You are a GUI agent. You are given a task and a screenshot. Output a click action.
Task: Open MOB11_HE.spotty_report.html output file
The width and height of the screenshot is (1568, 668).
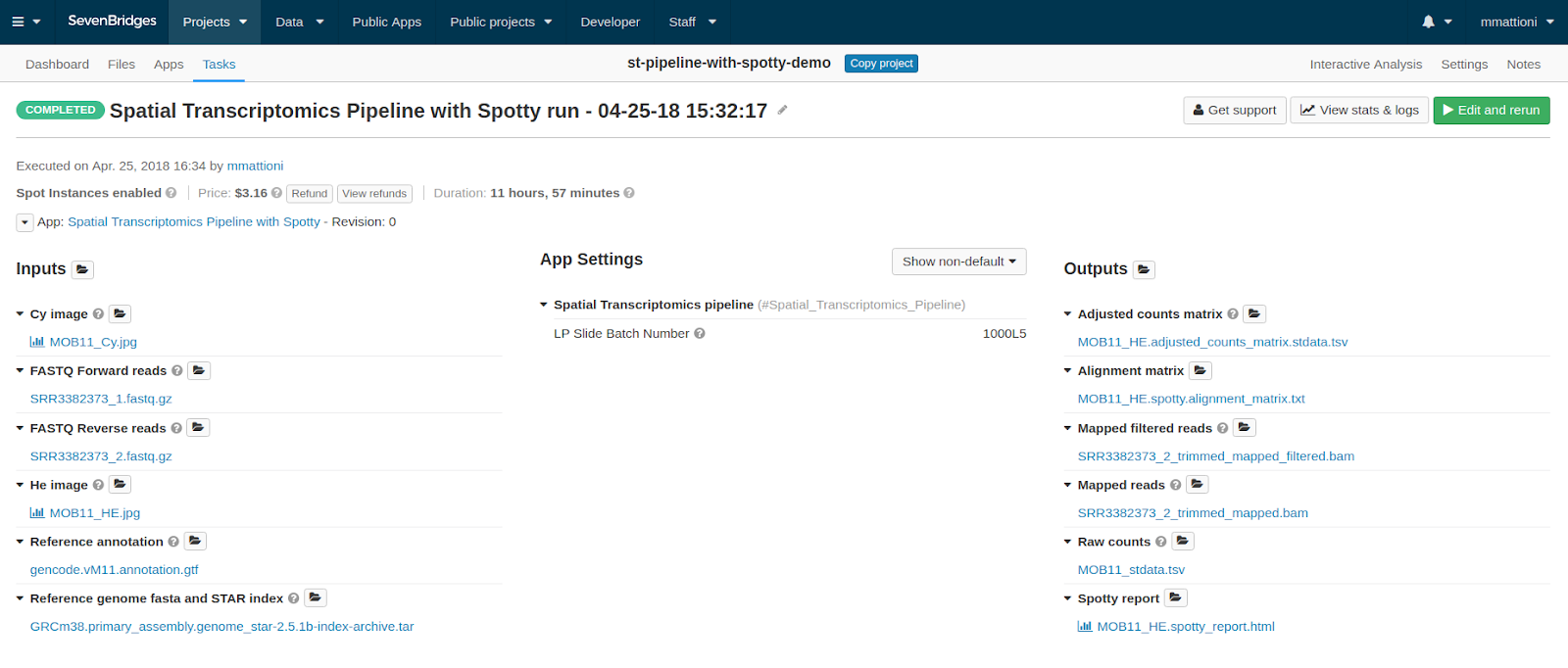point(1186,627)
